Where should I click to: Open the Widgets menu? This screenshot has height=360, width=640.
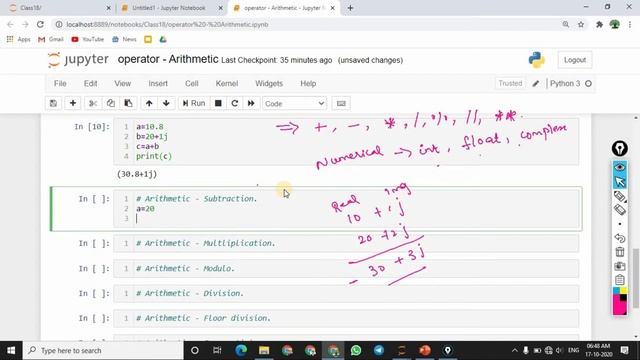(269, 83)
